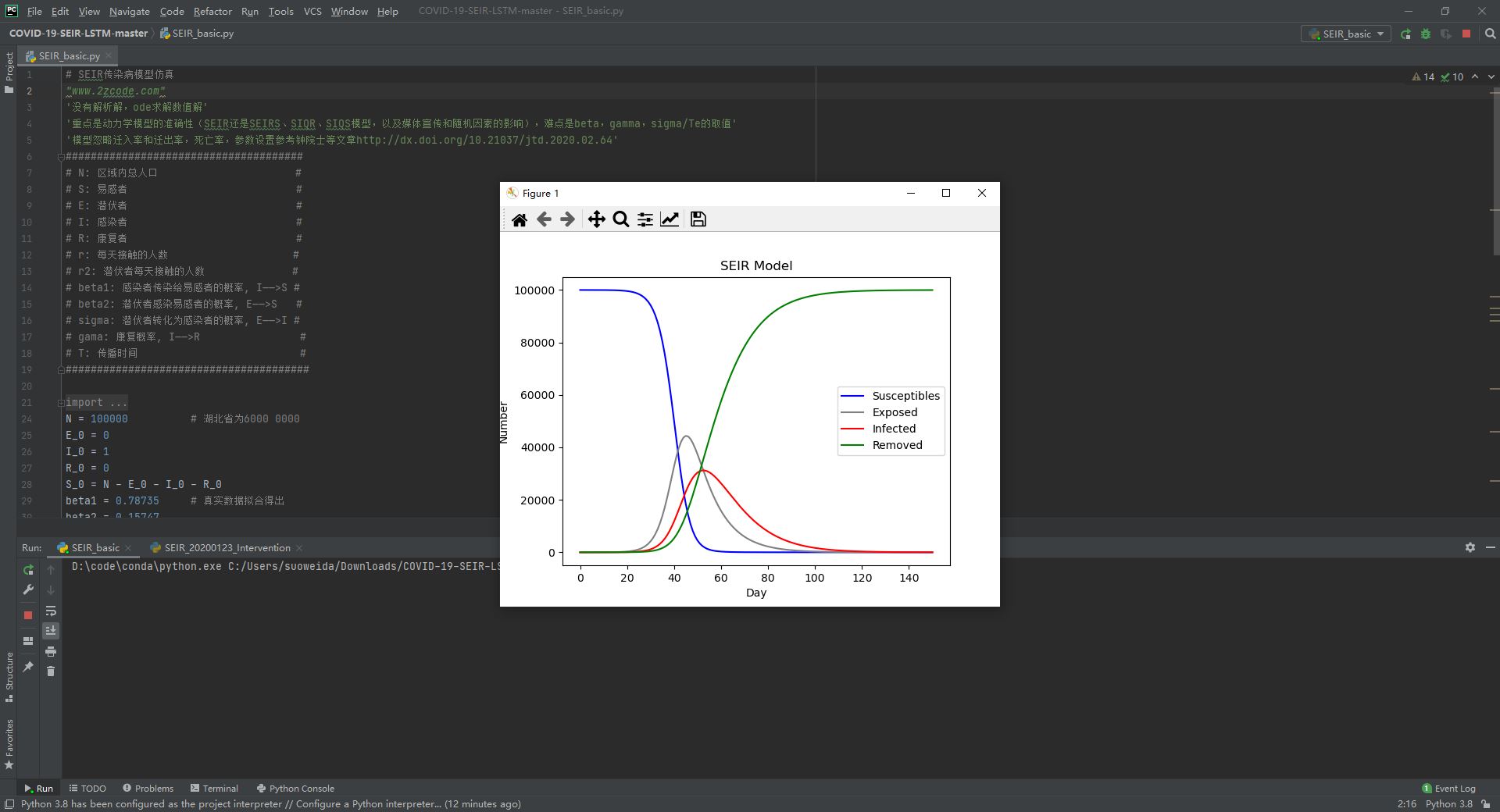Viewport: 1500px width, 812px height.
Task: Debug SEIR_basic with the bug icon
Action: point(1426,34)
